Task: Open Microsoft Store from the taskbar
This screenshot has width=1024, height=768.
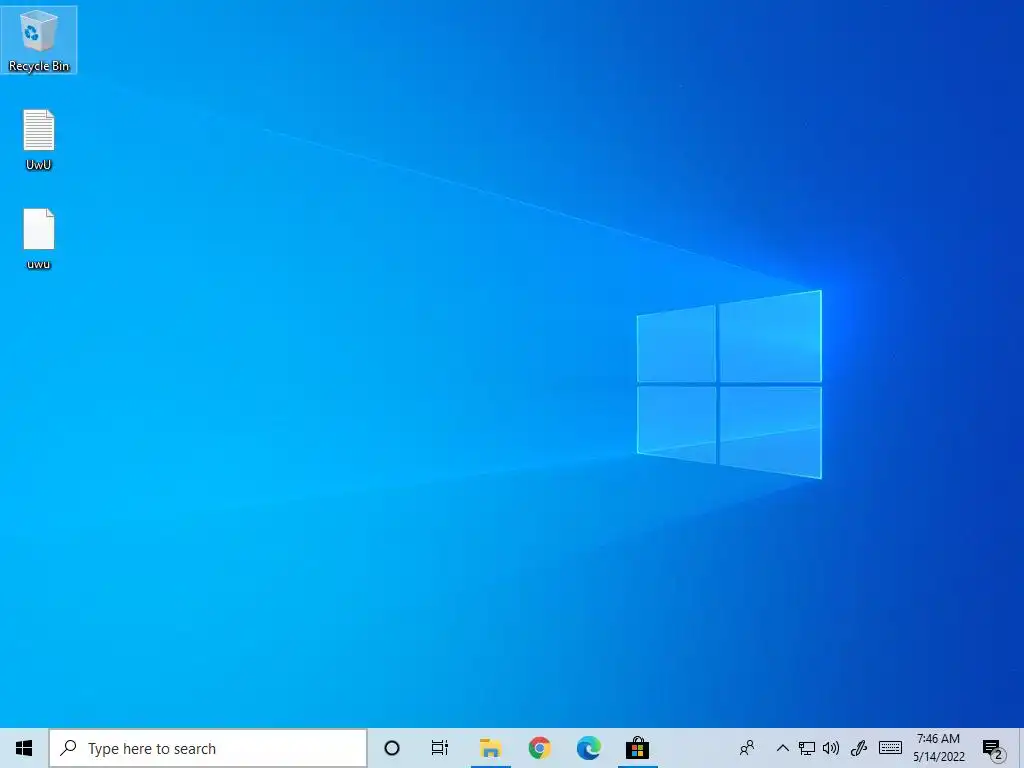Action: pos(637,748)
